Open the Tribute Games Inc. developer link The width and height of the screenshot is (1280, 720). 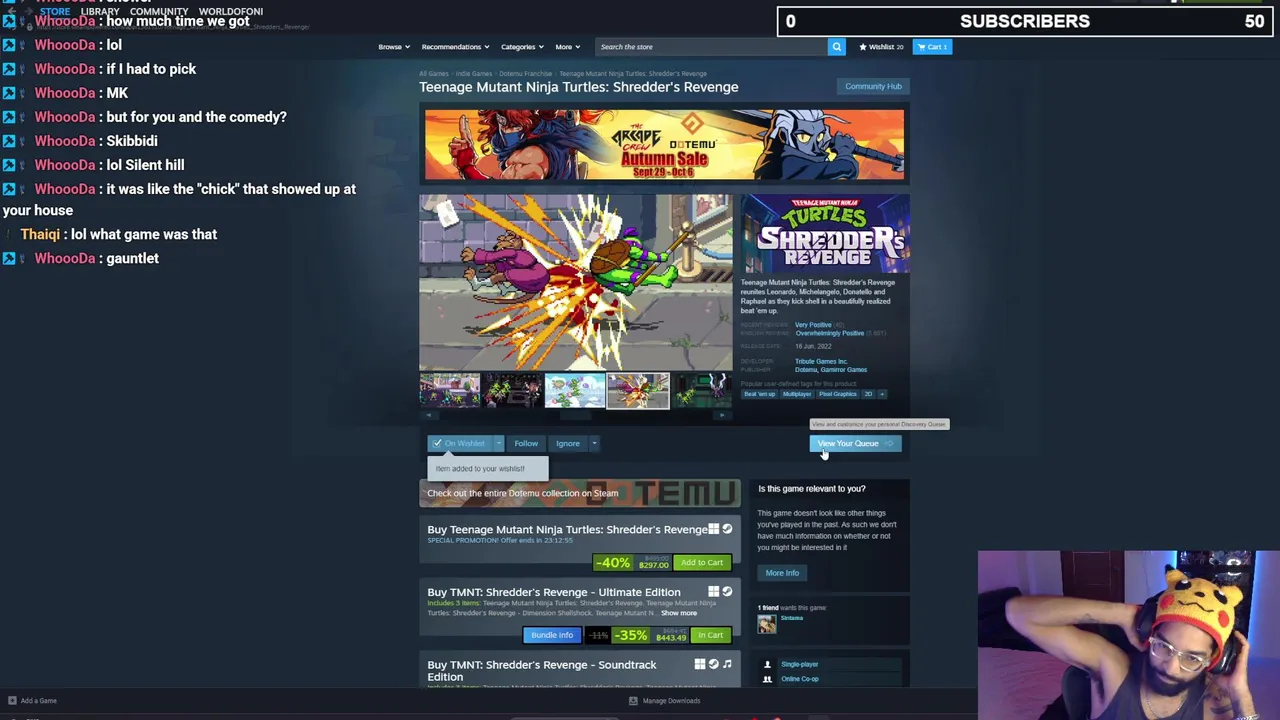[x=821, y=361]
